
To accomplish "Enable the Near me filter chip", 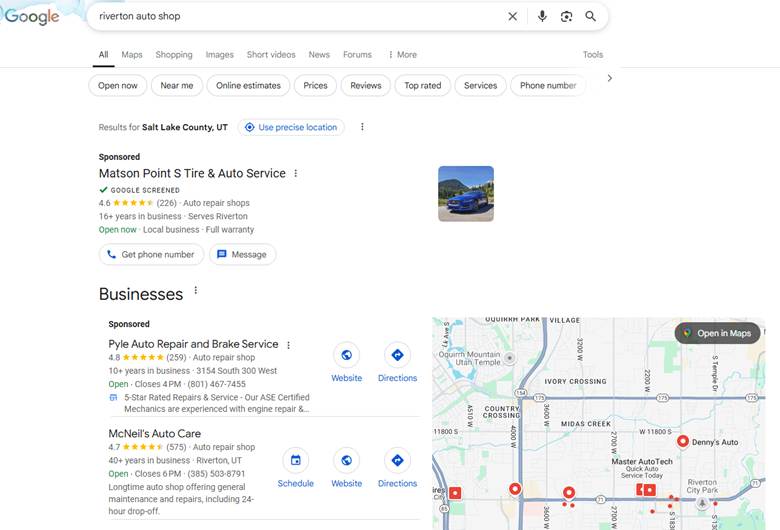I will coord(177,86).
